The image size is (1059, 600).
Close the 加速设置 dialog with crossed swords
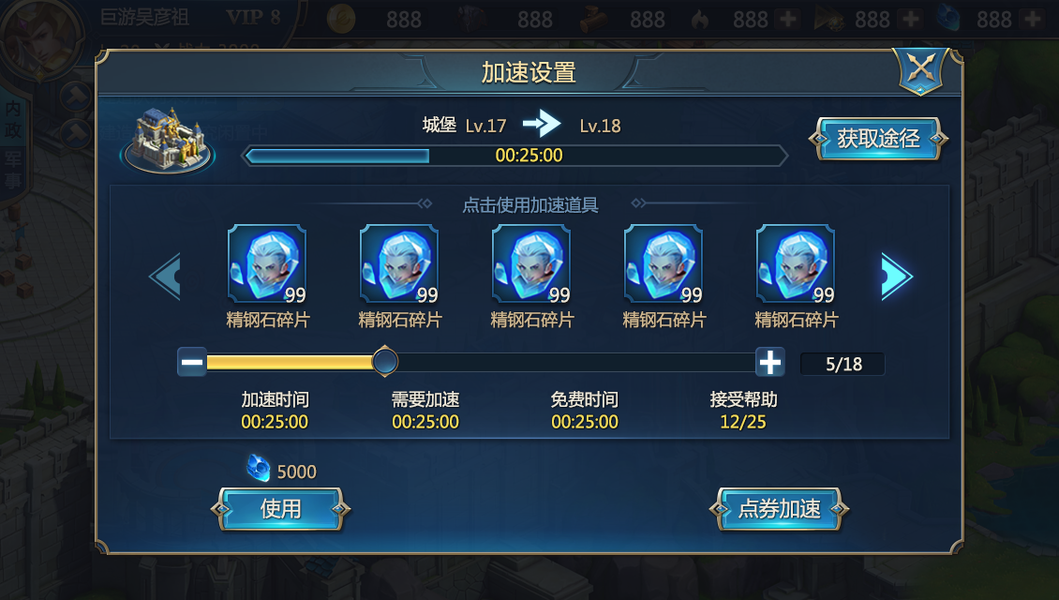point(921,70)
